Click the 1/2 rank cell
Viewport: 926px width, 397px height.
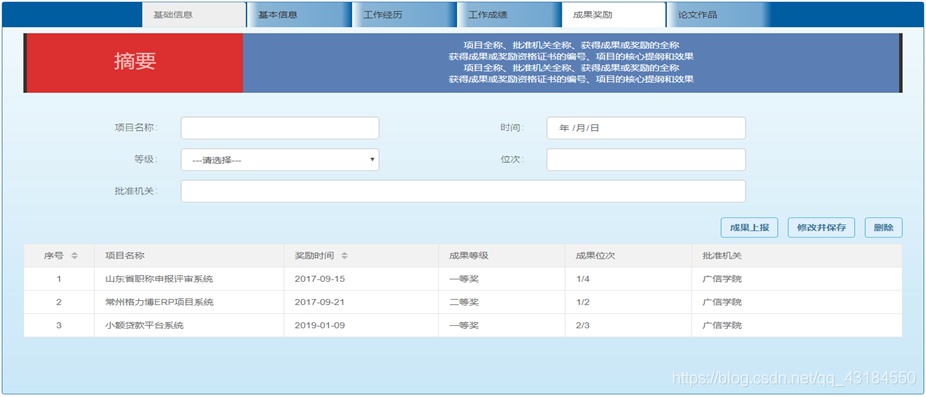tap(628, 302)
